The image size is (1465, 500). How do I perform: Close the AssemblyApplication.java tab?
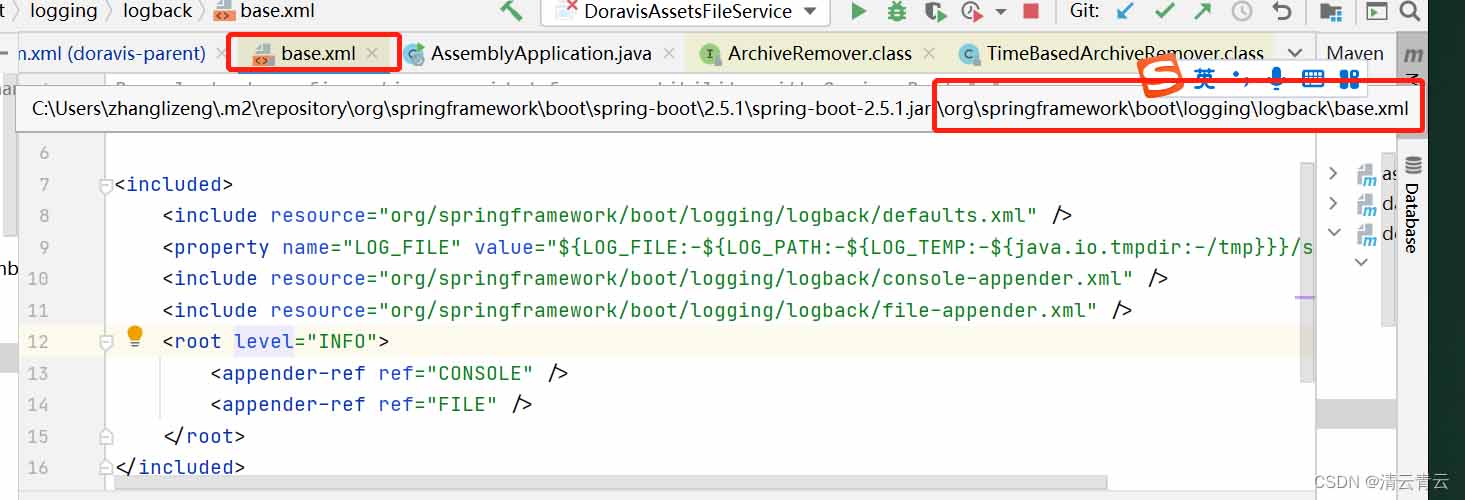pos(669,53)
